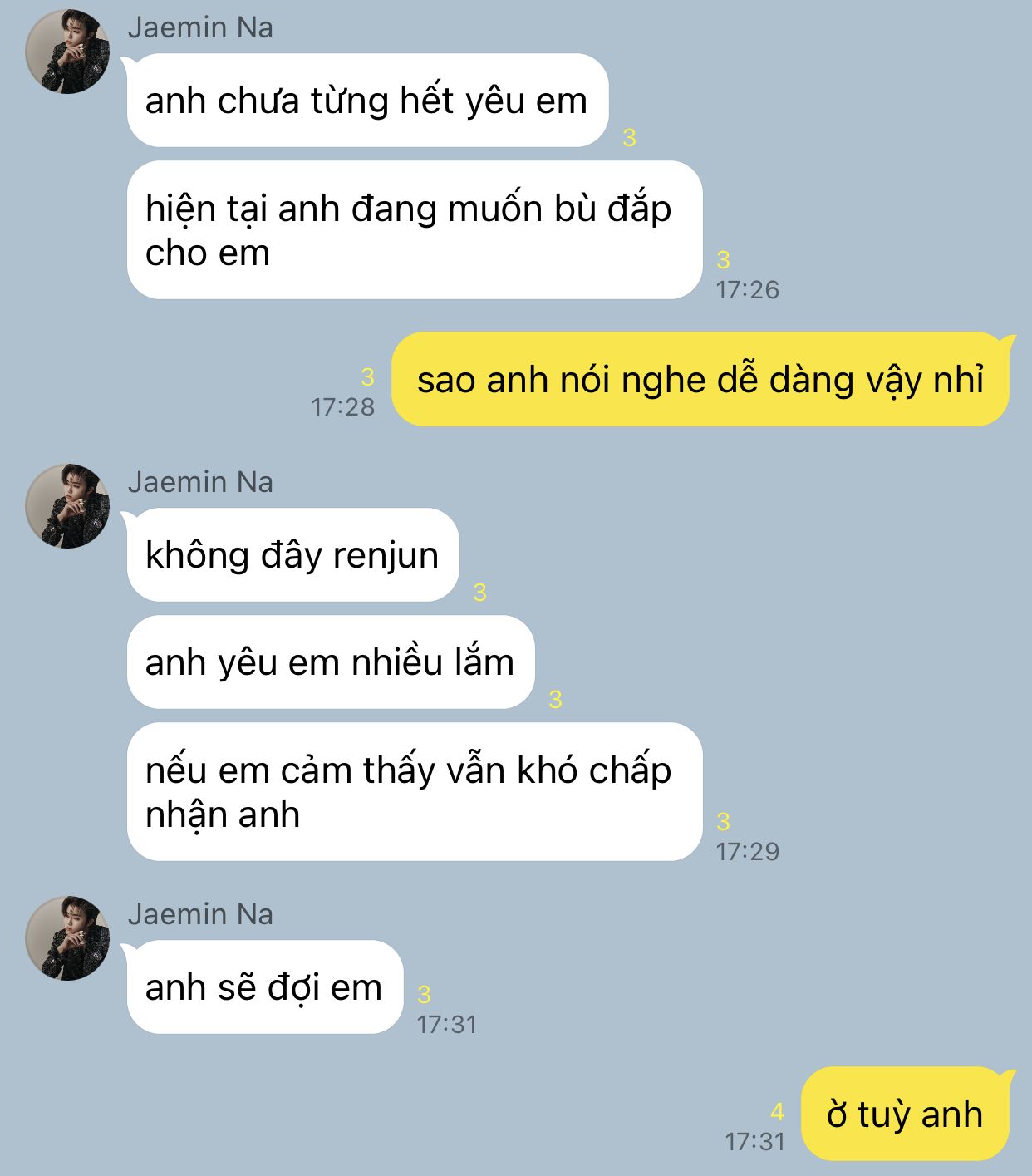Open Jaemin Na's top profile avatar
The height and width of the screenshot is (1176, 1032).
(67, 52)
